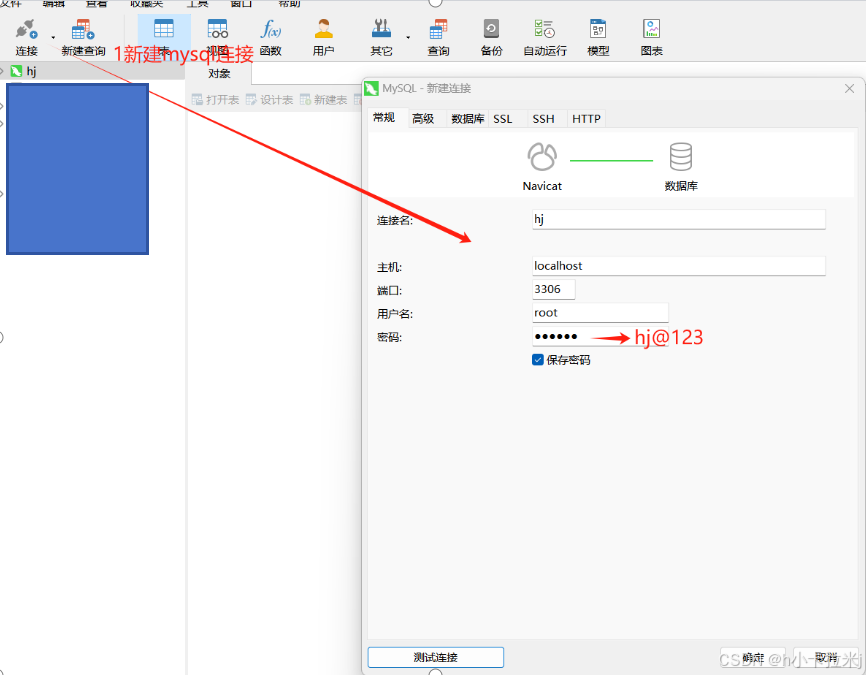Switch to the SSH tab
Image resolution: width=866 pixels, height=675 pixels.
(x=543, y=118)
